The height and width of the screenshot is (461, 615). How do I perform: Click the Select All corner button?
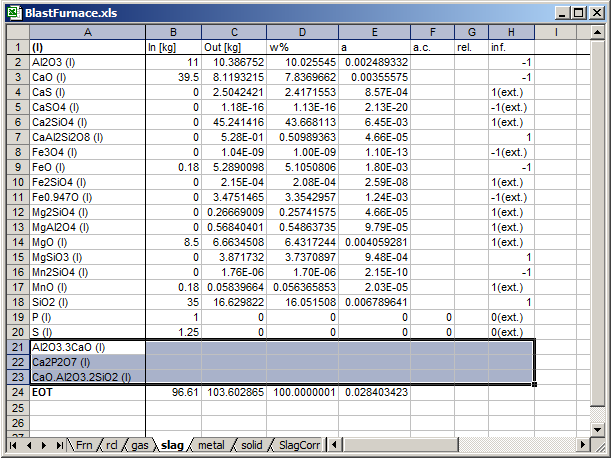[14, 32]
